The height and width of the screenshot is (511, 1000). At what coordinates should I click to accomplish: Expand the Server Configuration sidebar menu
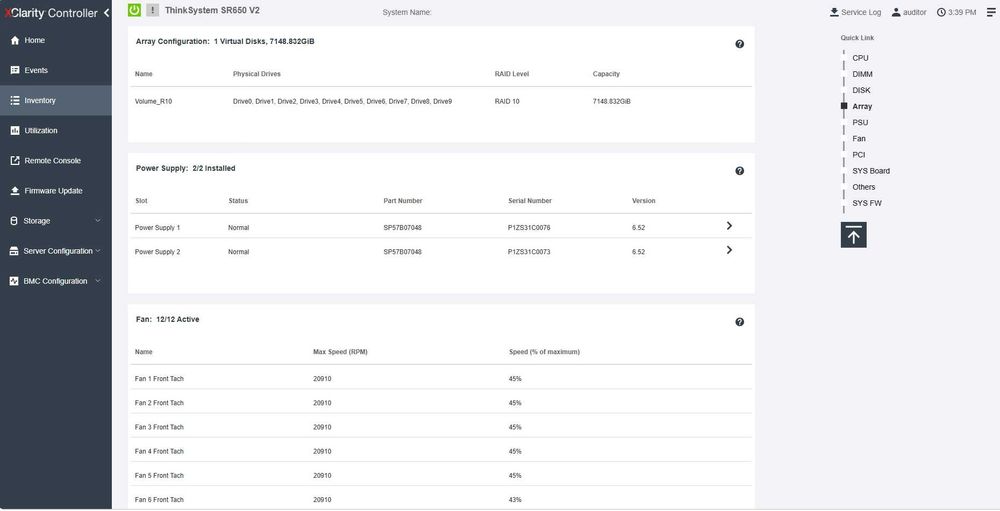coord(55,251)
